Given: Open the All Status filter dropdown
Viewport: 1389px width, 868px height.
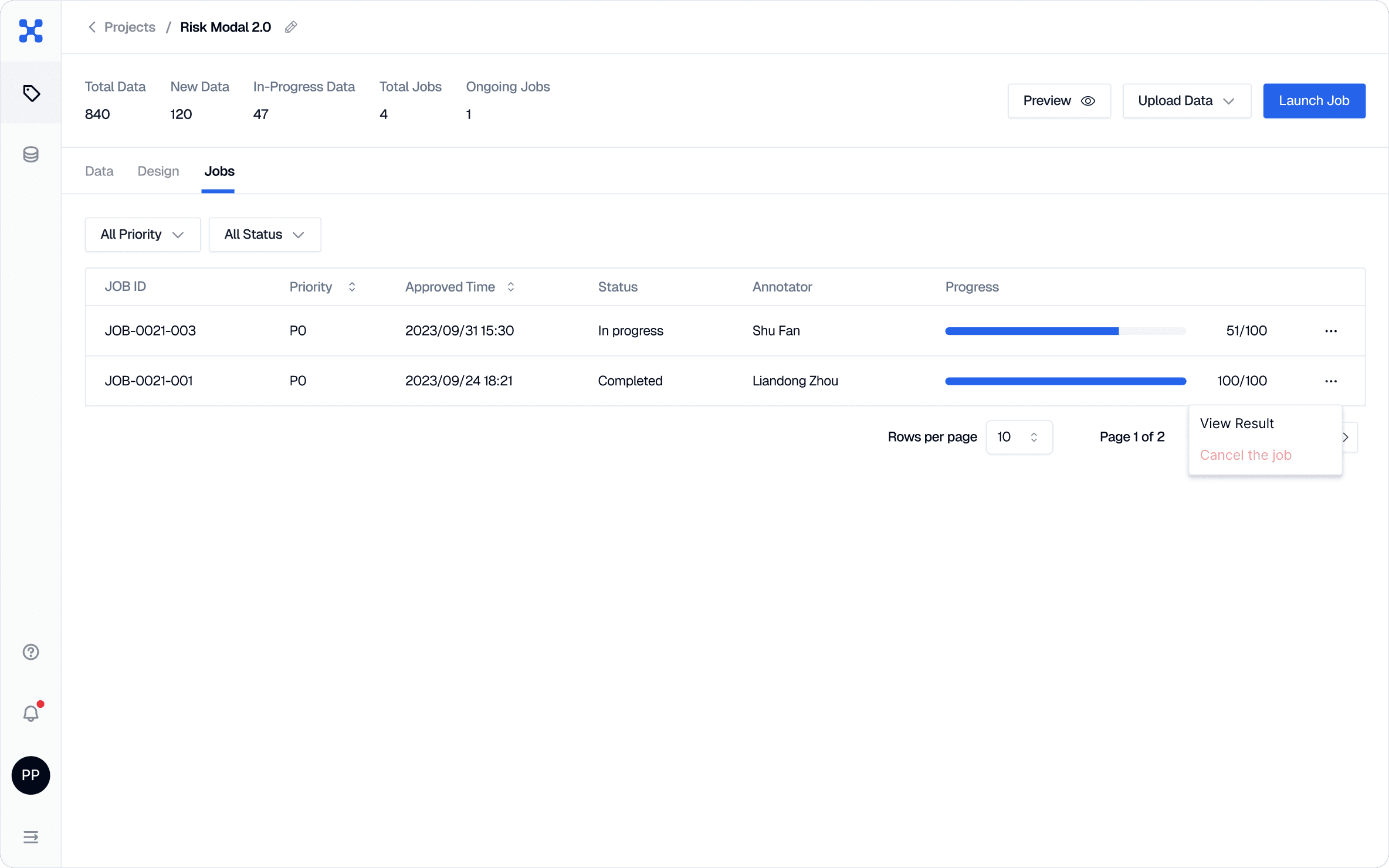Looking at the screenshot, I should (x=265, y=235).
